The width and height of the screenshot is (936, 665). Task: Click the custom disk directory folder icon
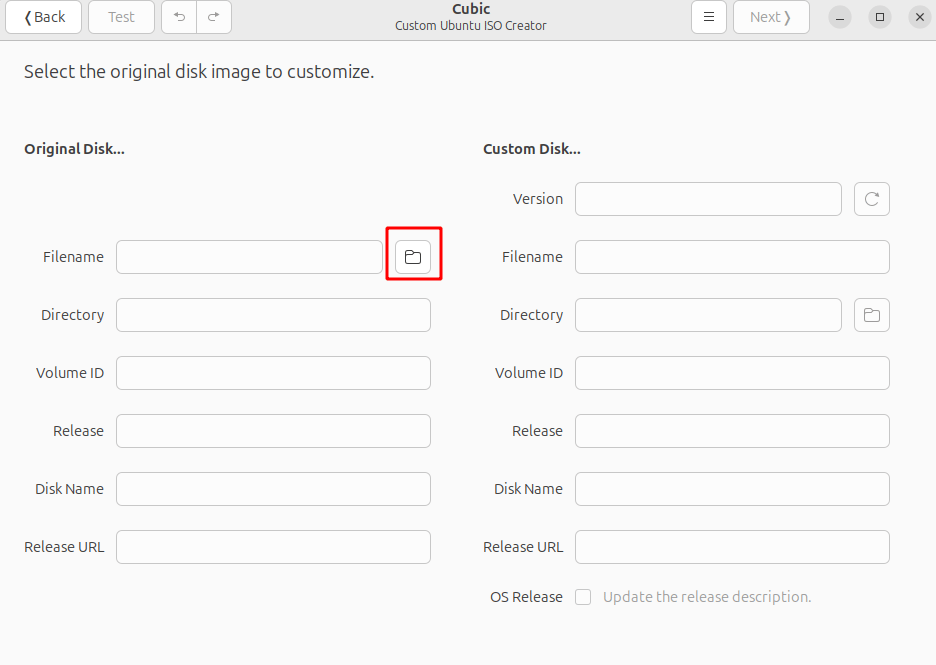(872, 315)
